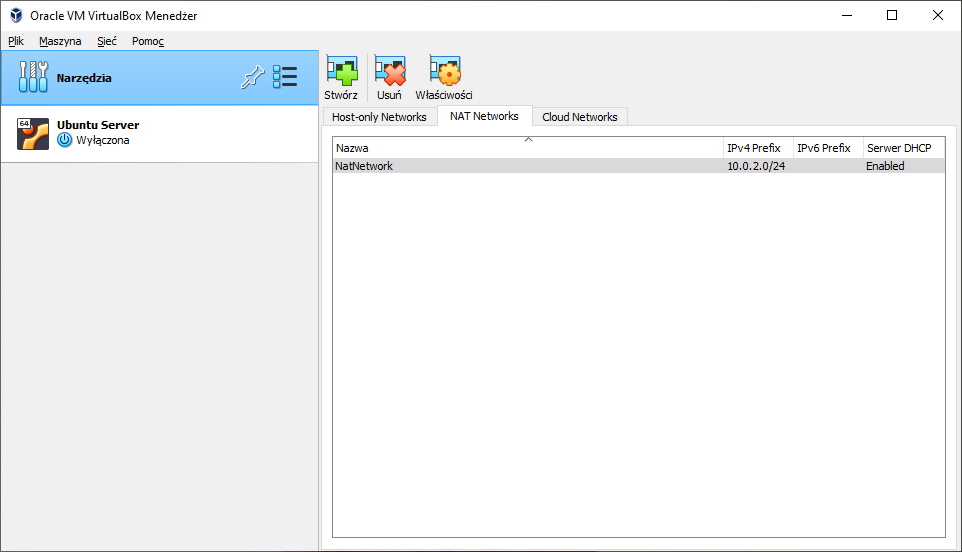Sort by the Serwer DHCP column header
Image resolution: width=962 pixels, height=552 pixels.
(902, 148)
